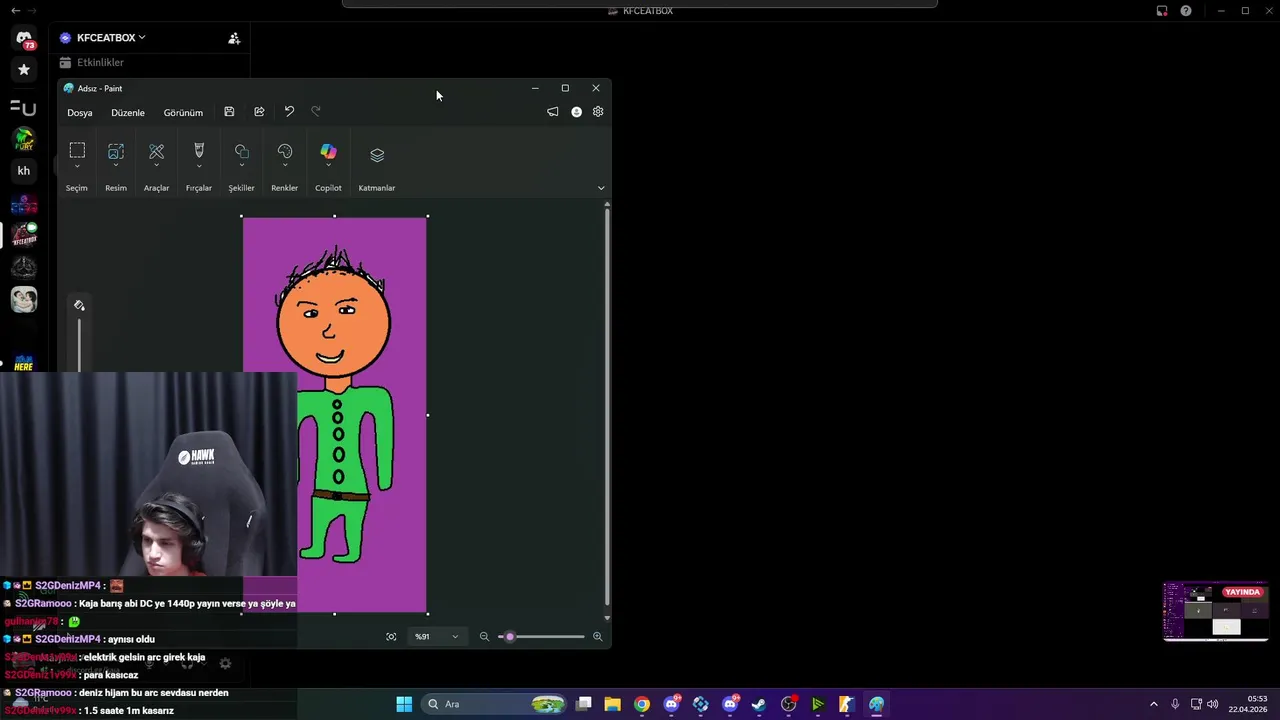
Task: Open the Araçlar tools dropdown
Action: coord(156,167)
